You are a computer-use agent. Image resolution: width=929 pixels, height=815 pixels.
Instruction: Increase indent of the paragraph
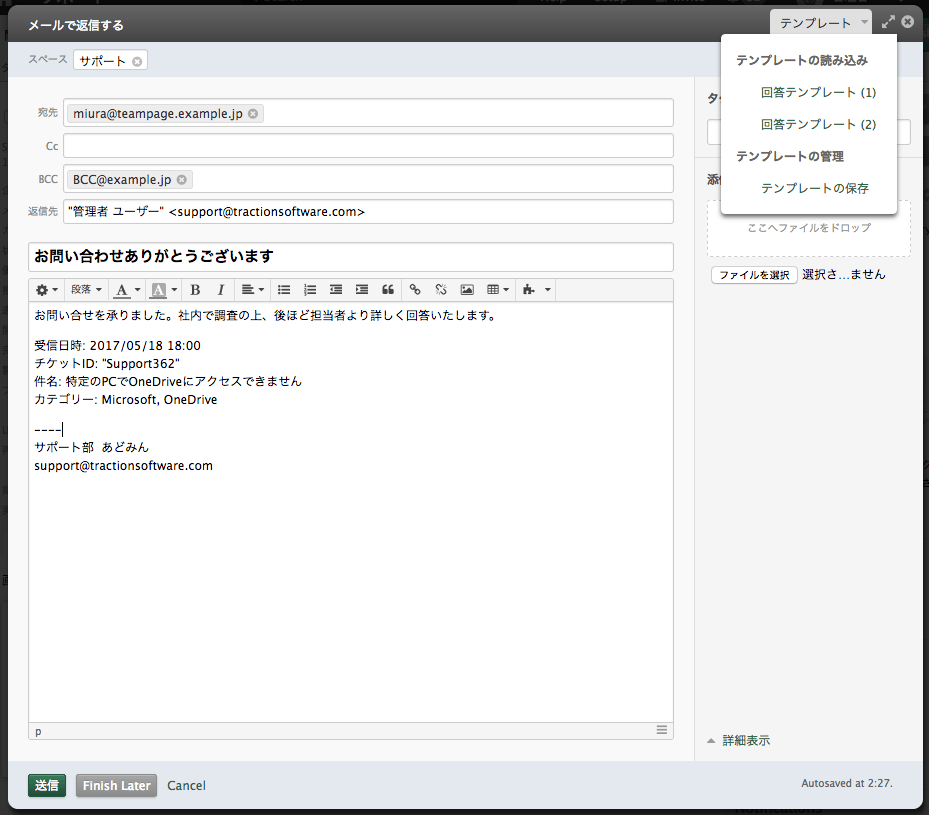click(362, 290)
